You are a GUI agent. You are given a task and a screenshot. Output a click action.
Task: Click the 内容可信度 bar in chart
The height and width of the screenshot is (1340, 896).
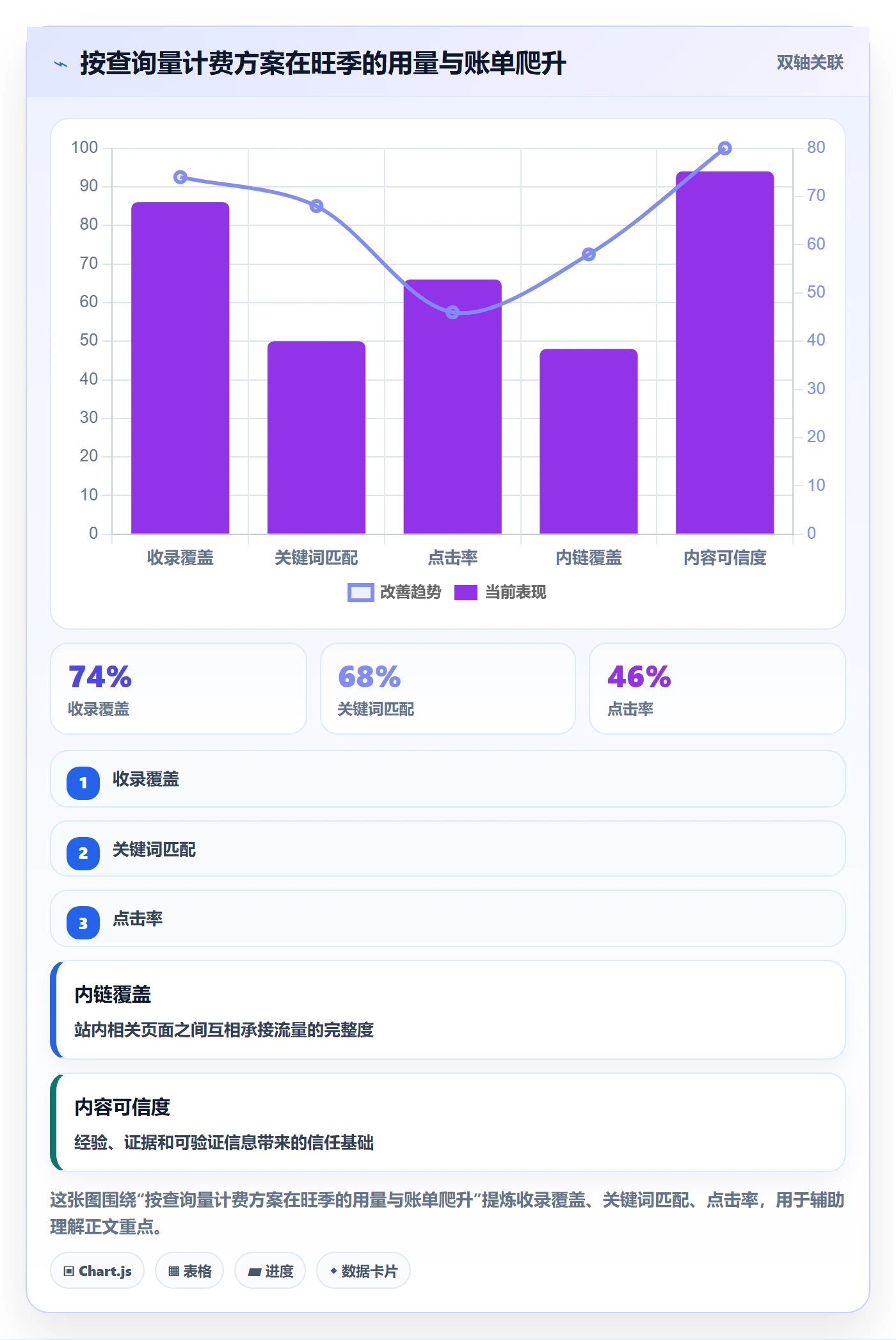pyautogui.click(x=724, y=353)
